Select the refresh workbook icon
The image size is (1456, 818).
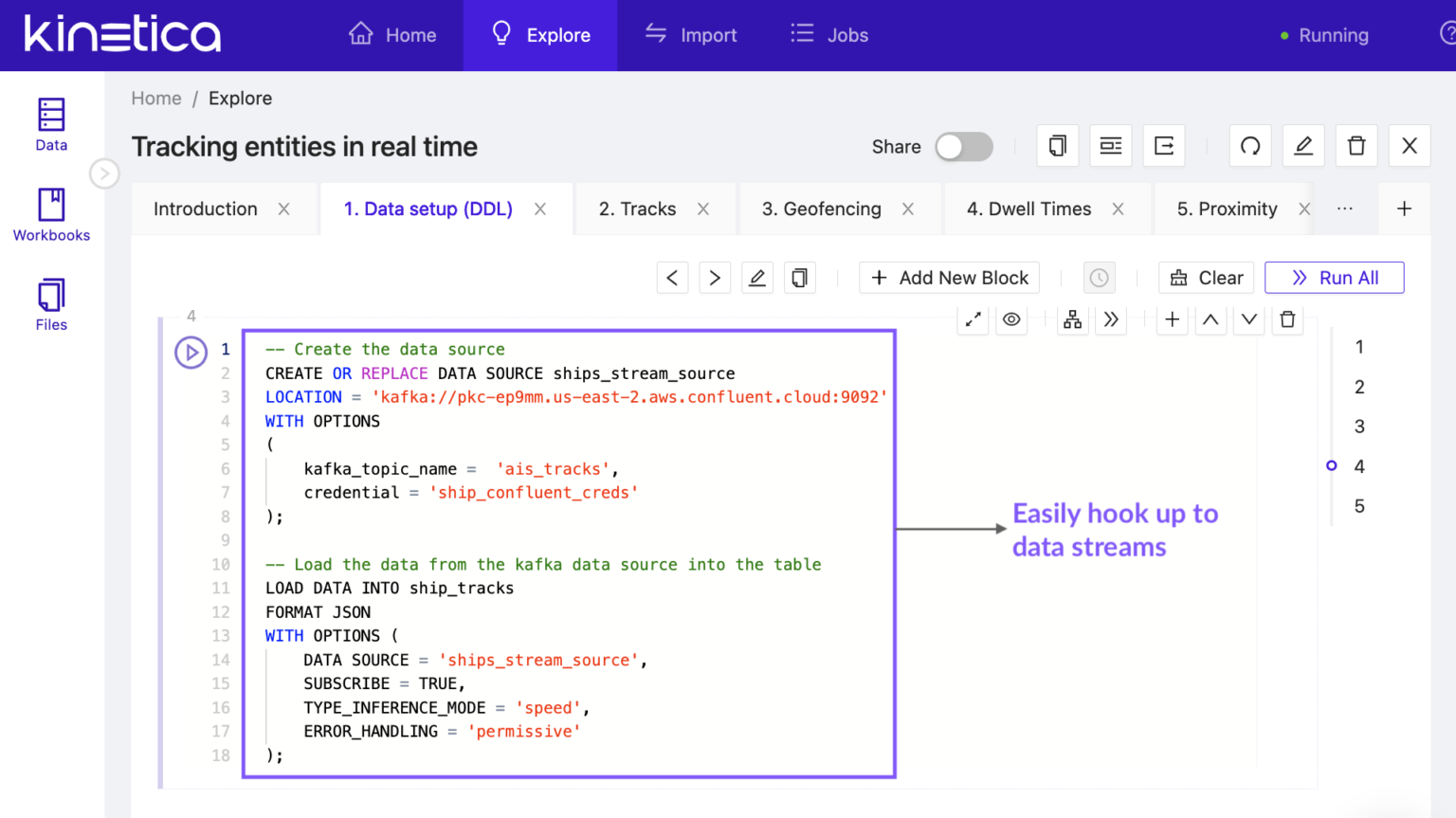click(1250, 146)
